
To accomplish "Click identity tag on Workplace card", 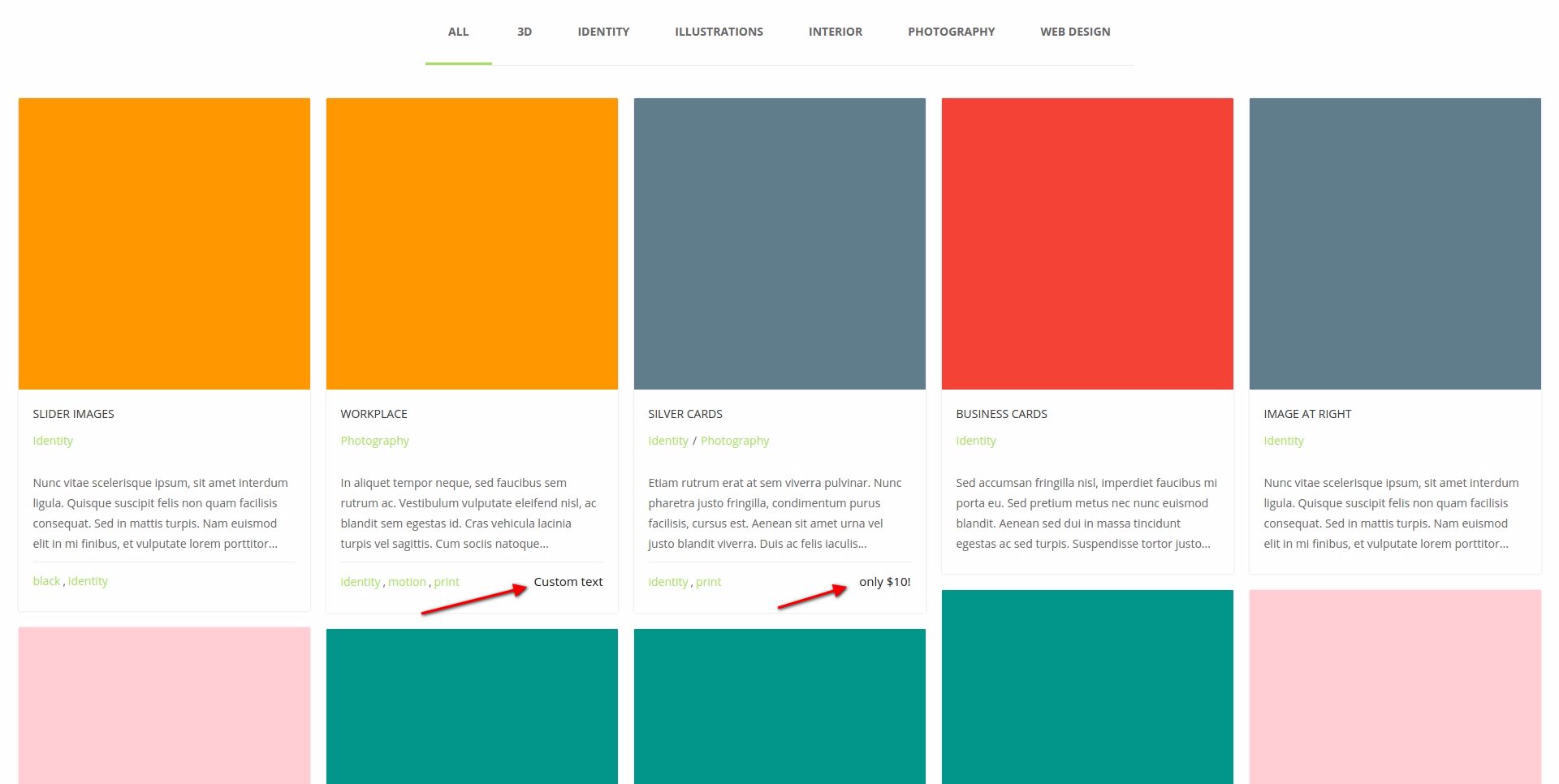I will tap(361, 582).
